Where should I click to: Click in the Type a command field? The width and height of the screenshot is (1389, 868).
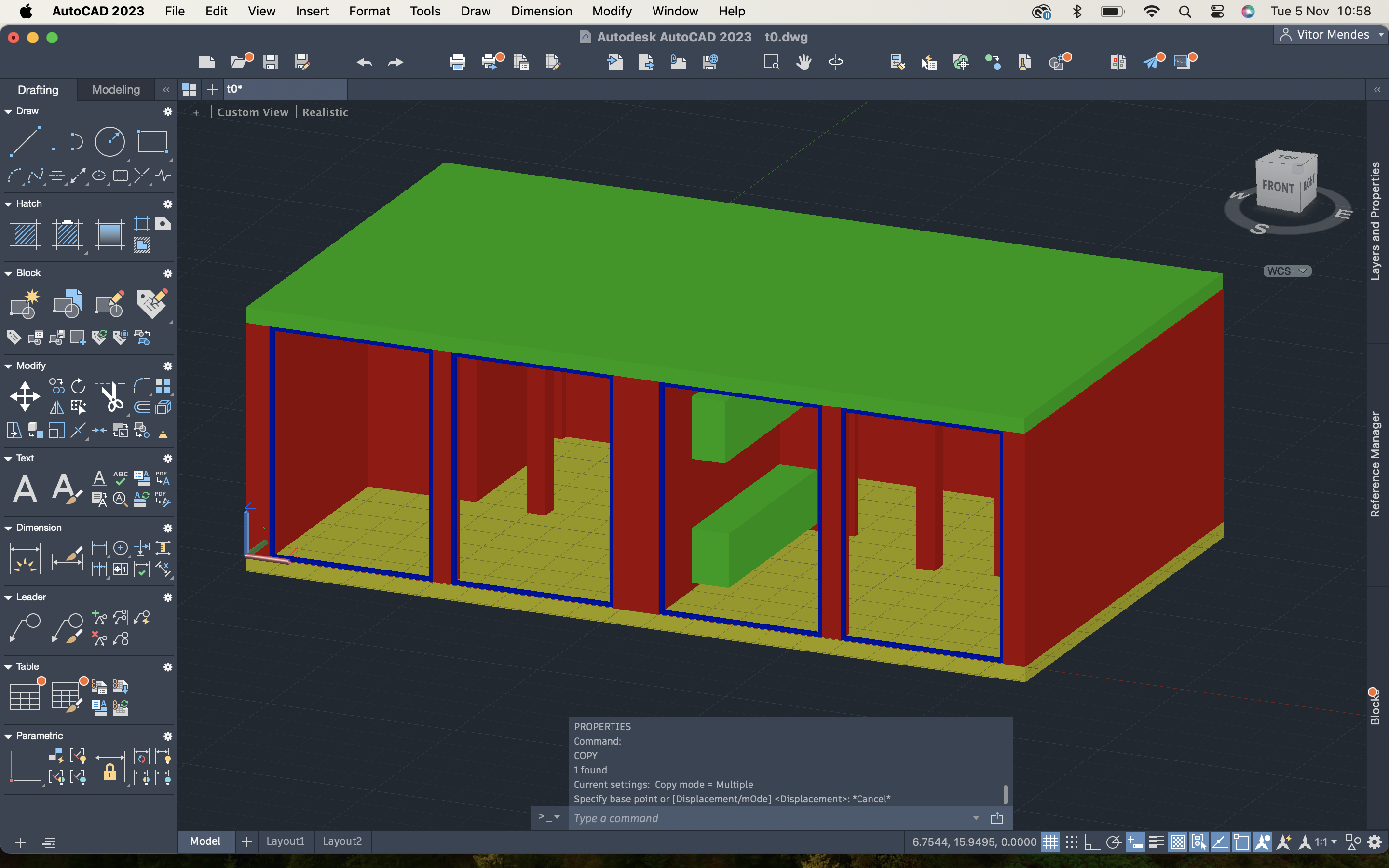769,818
